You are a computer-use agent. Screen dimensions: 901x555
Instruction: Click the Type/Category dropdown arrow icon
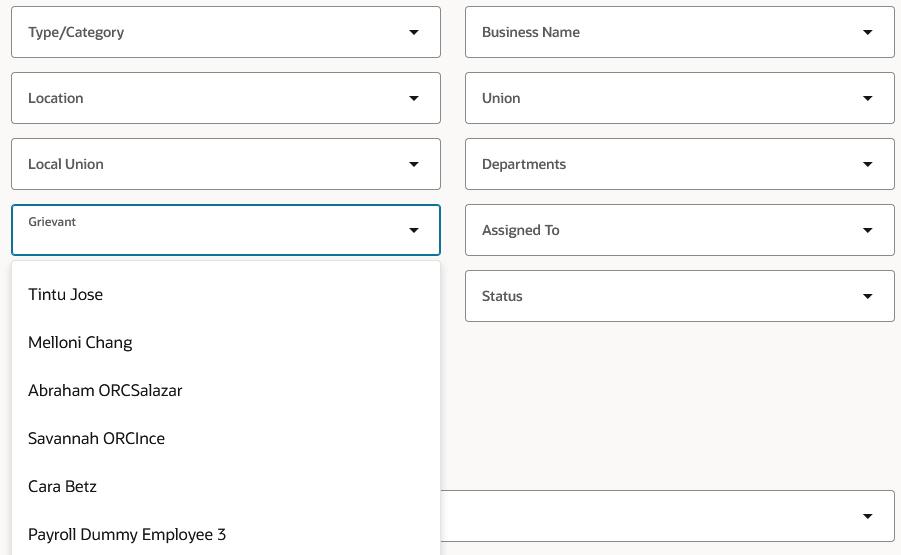tap(414, 32)
